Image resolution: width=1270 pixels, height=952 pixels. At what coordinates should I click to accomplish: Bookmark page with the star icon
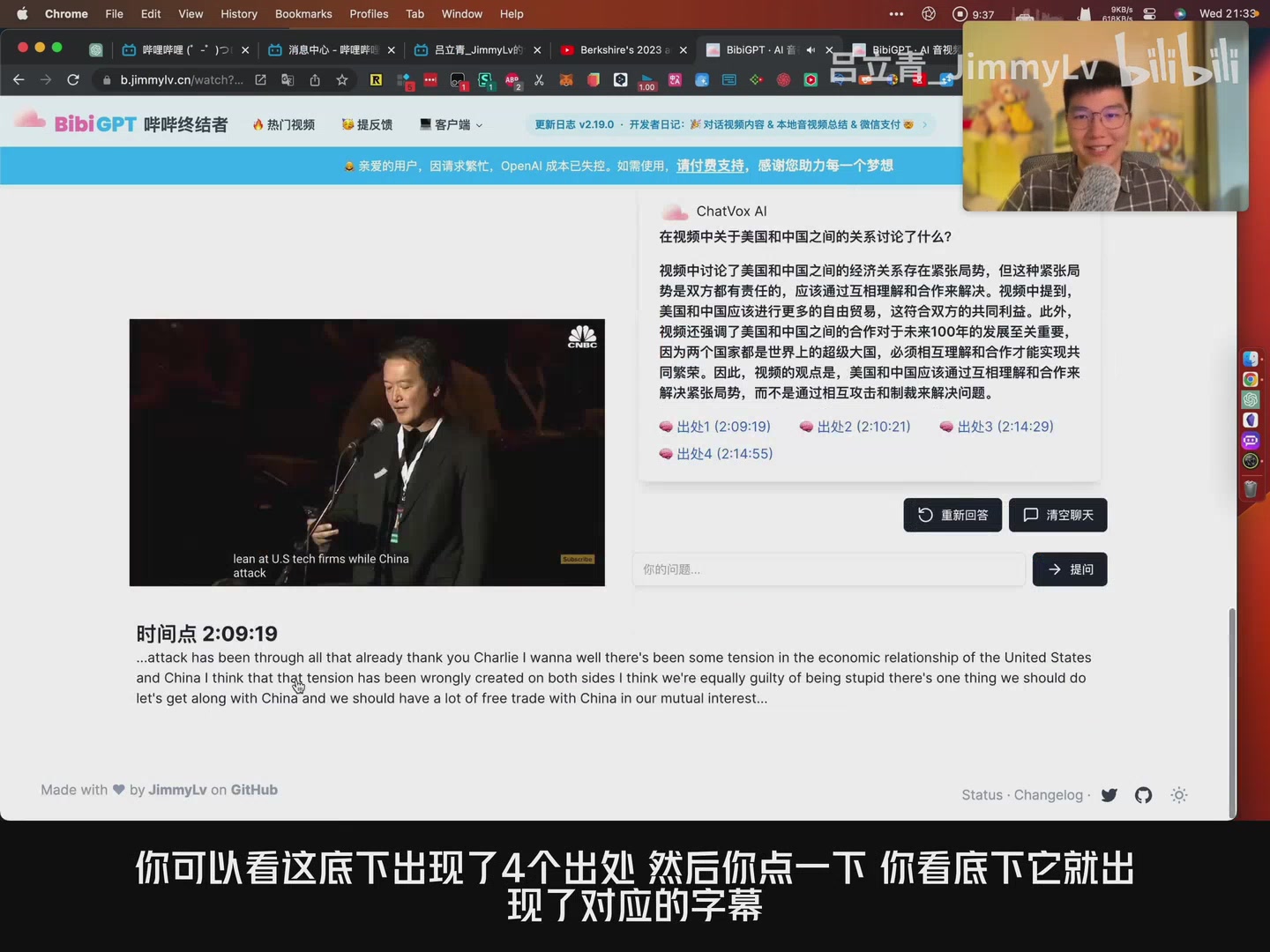(x=342, y=80)
